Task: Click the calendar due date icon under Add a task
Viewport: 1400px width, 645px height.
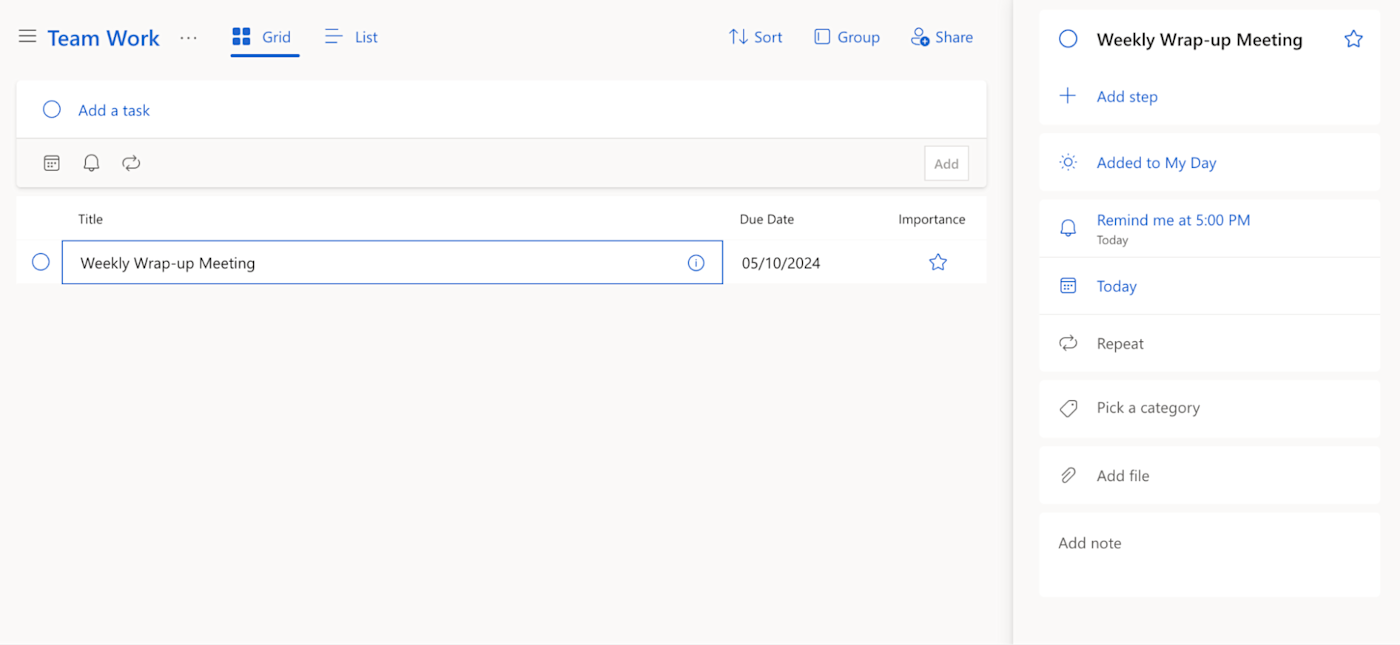Action: click(52, 163)
